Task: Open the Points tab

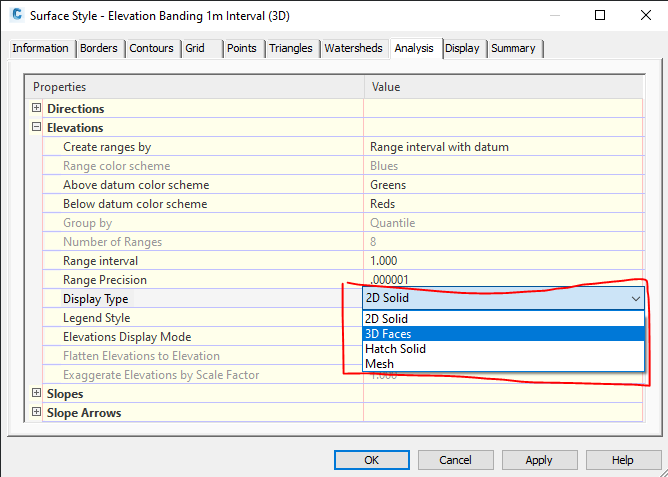Action: pyautogui.click(x=243, y=49)
